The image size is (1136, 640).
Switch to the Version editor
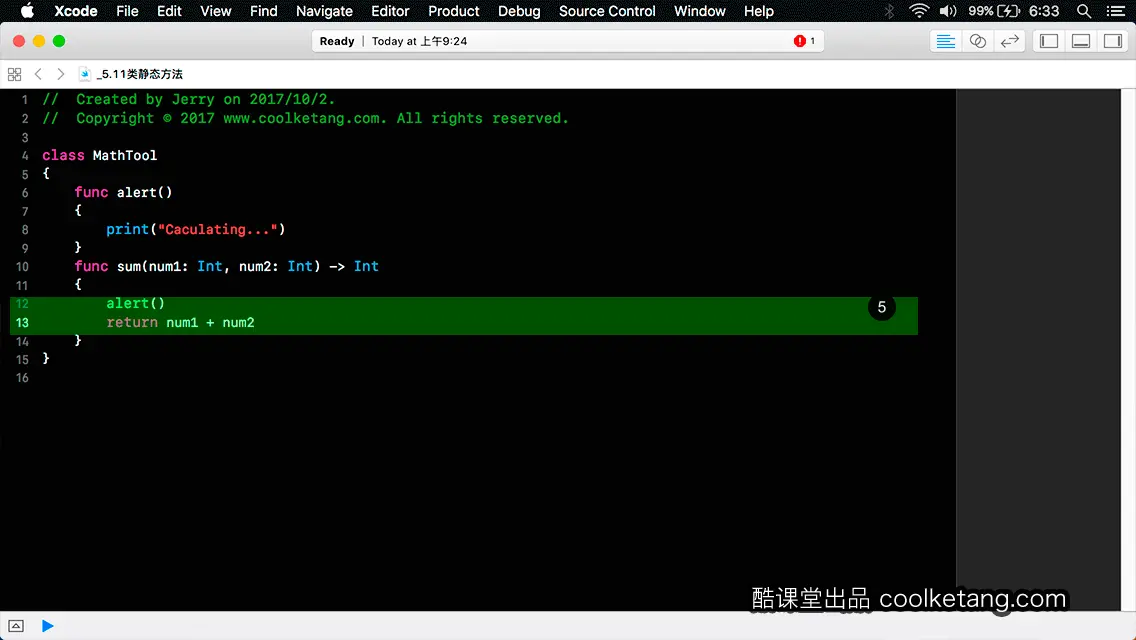click(1009, 41)
